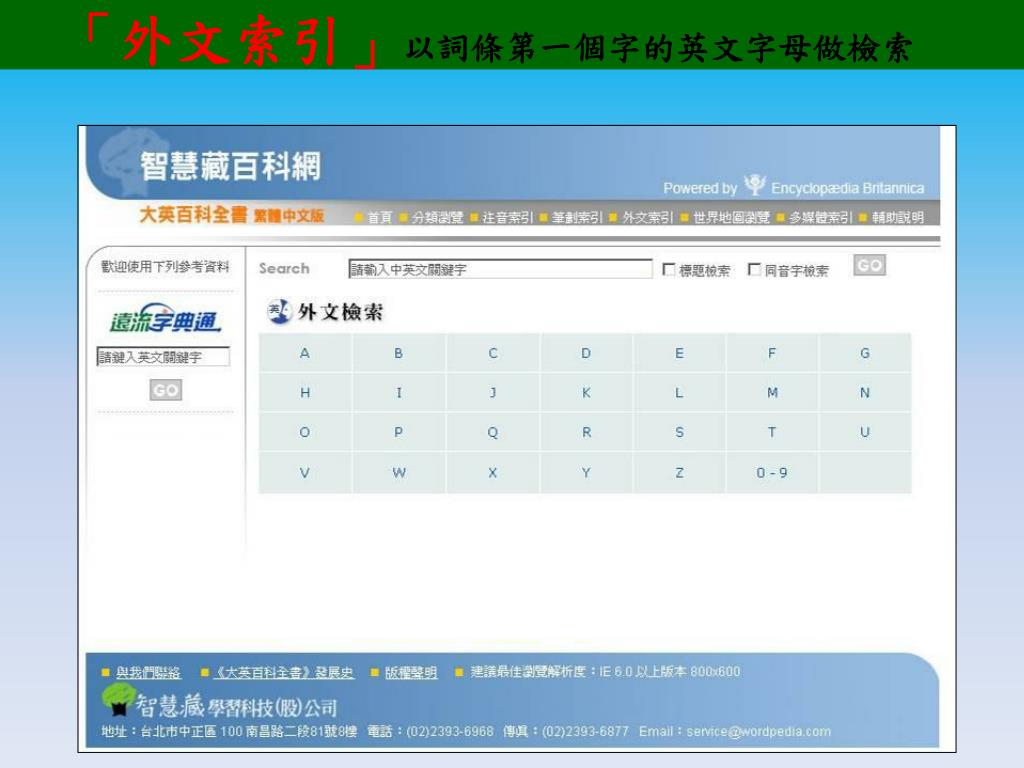This screenshot has width=1024, height=768.
Task: Select letter J in the index
Action: (x=493, y=392)
